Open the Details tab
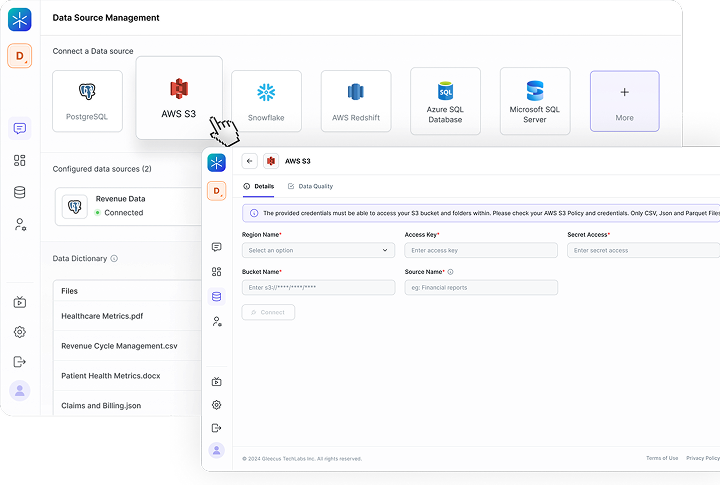720x485 pixels. [x=259, y=186]
